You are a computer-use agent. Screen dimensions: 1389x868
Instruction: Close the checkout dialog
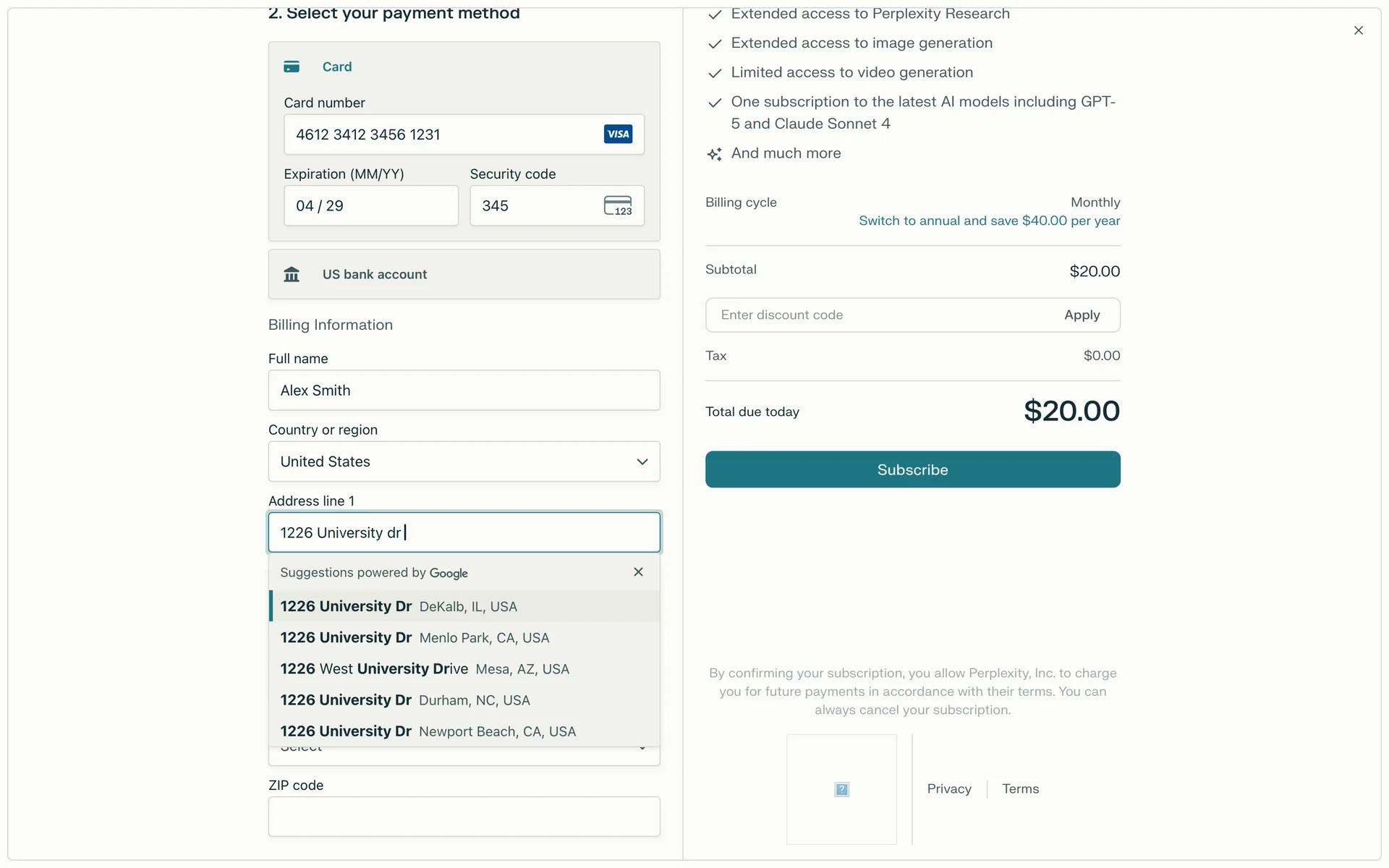[x=1358, y=30]
